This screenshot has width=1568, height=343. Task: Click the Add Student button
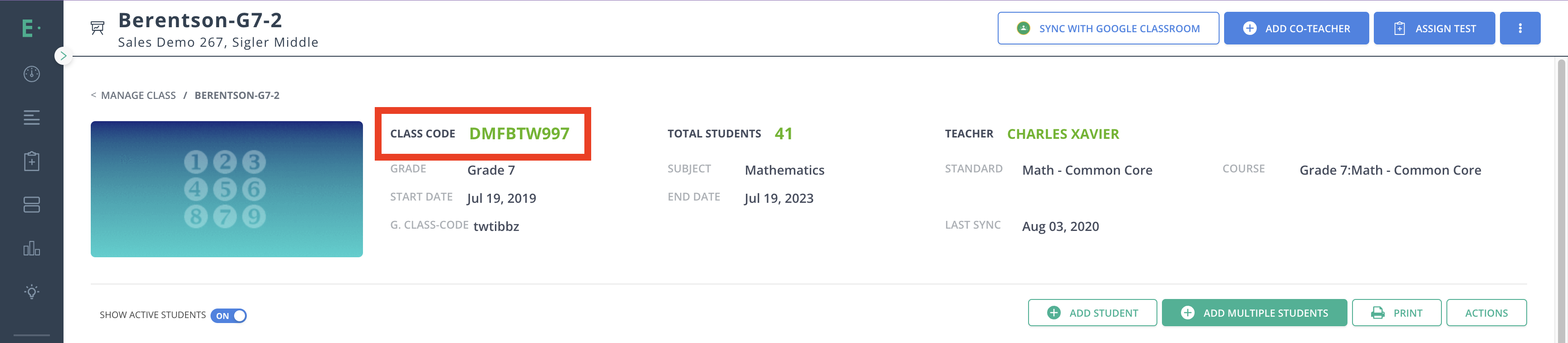1092,313
